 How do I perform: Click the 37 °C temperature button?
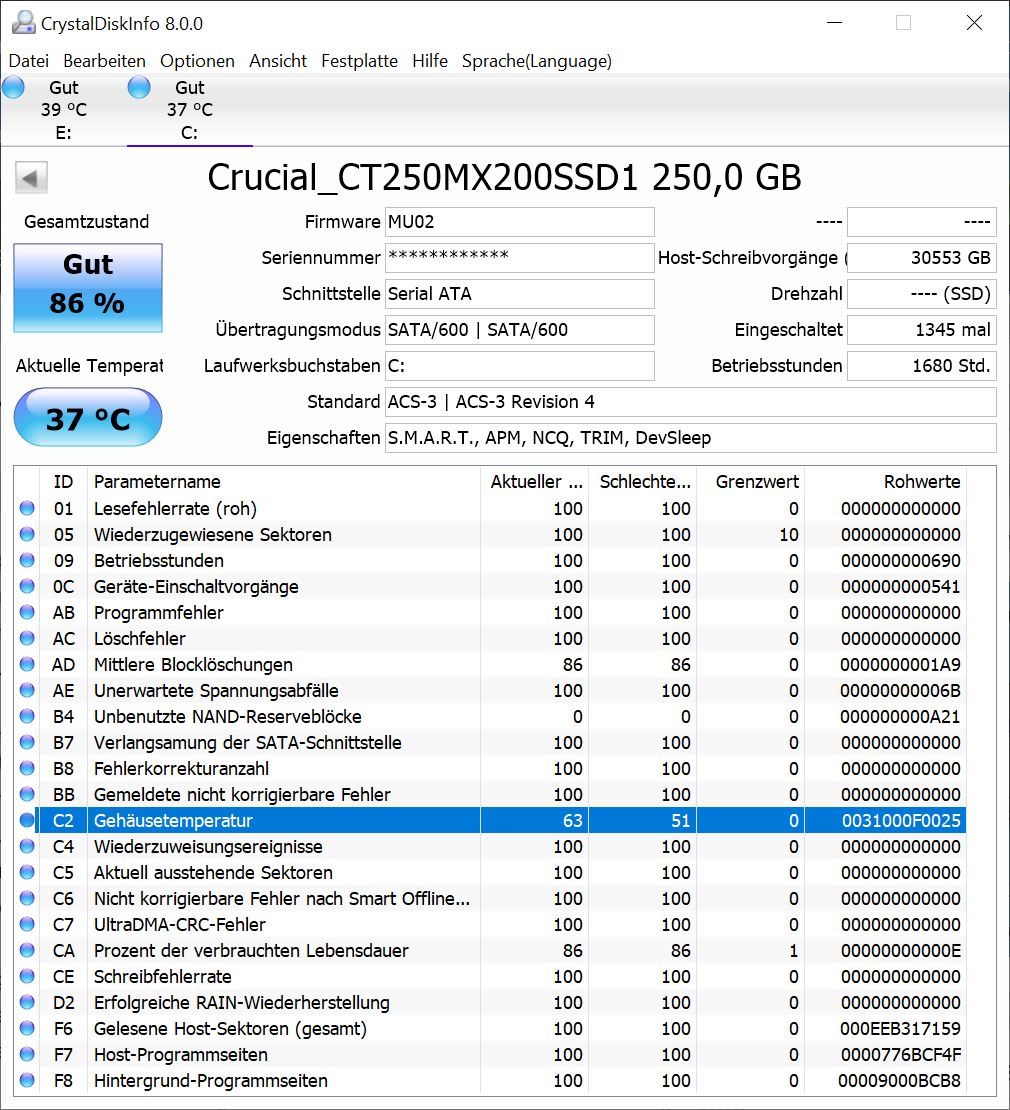click(88, 418)
